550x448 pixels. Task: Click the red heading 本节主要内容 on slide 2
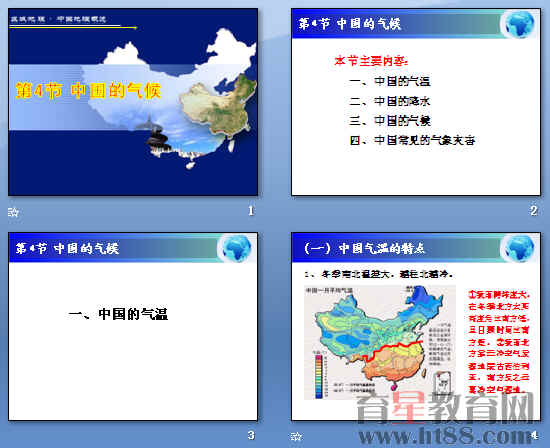click(x=371, y=61)
